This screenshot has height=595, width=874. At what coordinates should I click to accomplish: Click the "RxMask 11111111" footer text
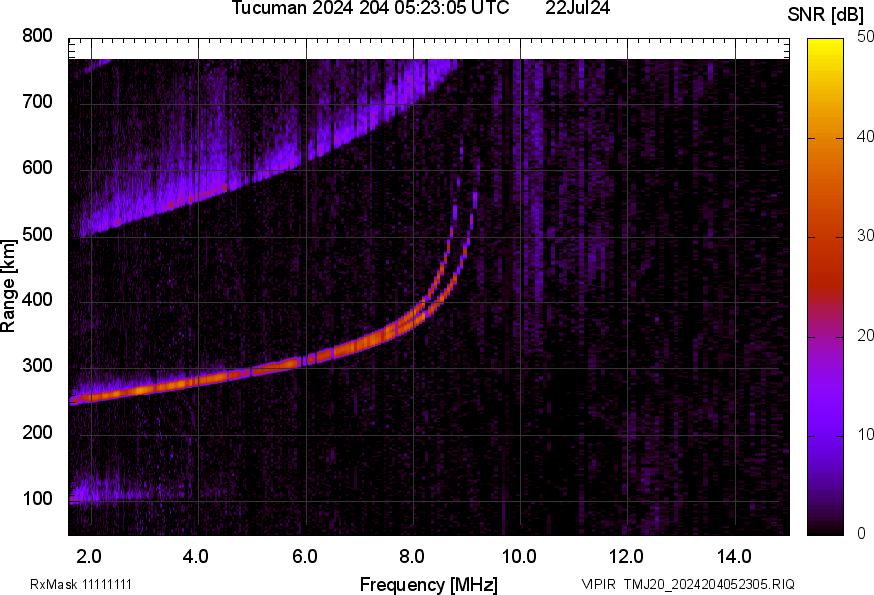coord(81,584)
